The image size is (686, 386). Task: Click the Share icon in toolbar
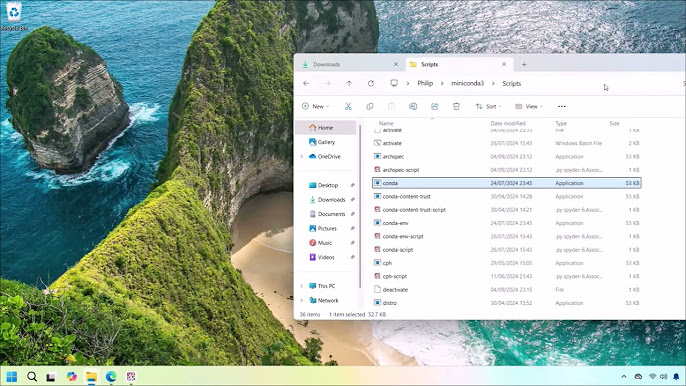coord(434,106)
